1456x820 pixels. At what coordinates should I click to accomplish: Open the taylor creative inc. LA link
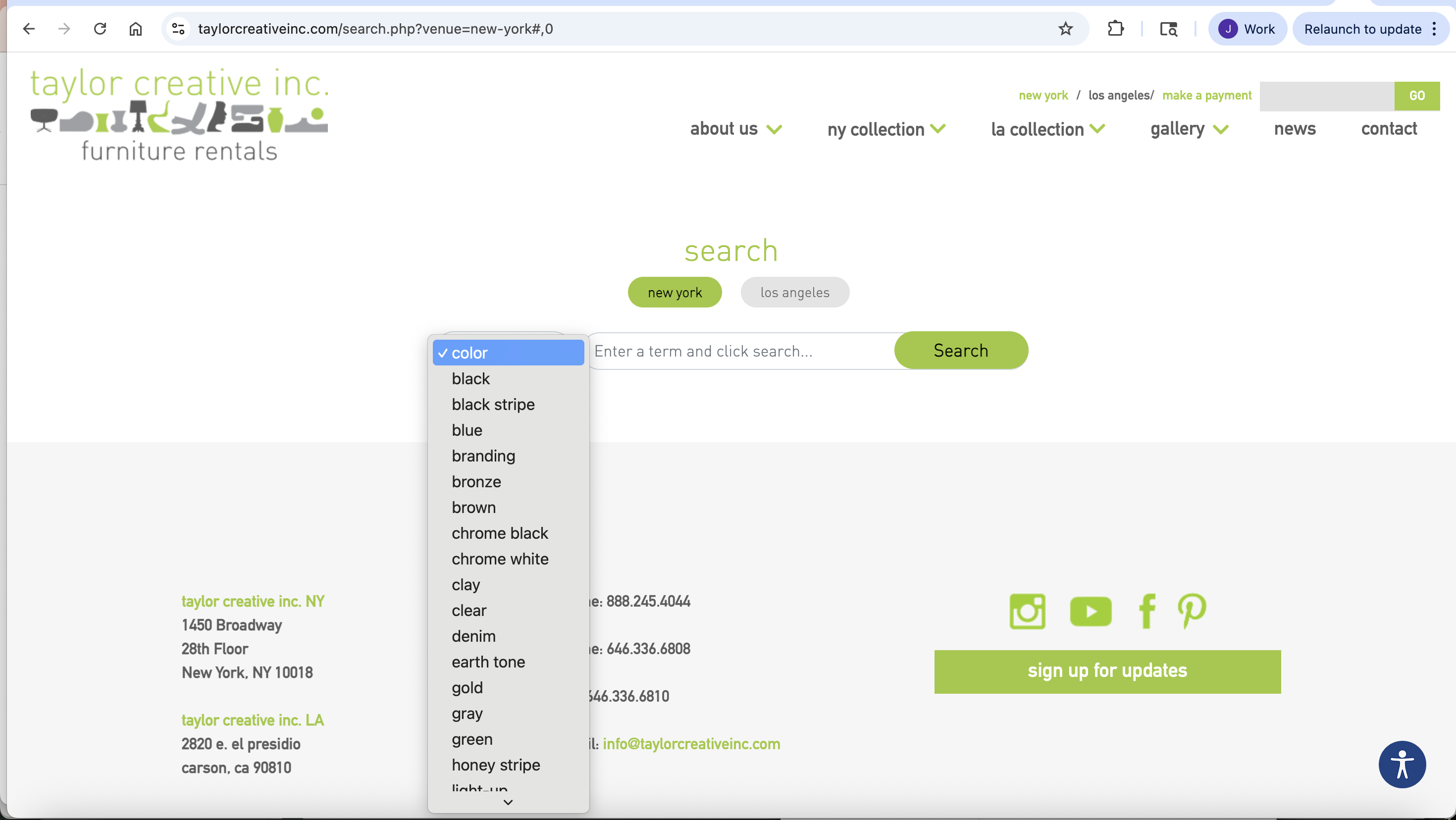tap(252, 720)
